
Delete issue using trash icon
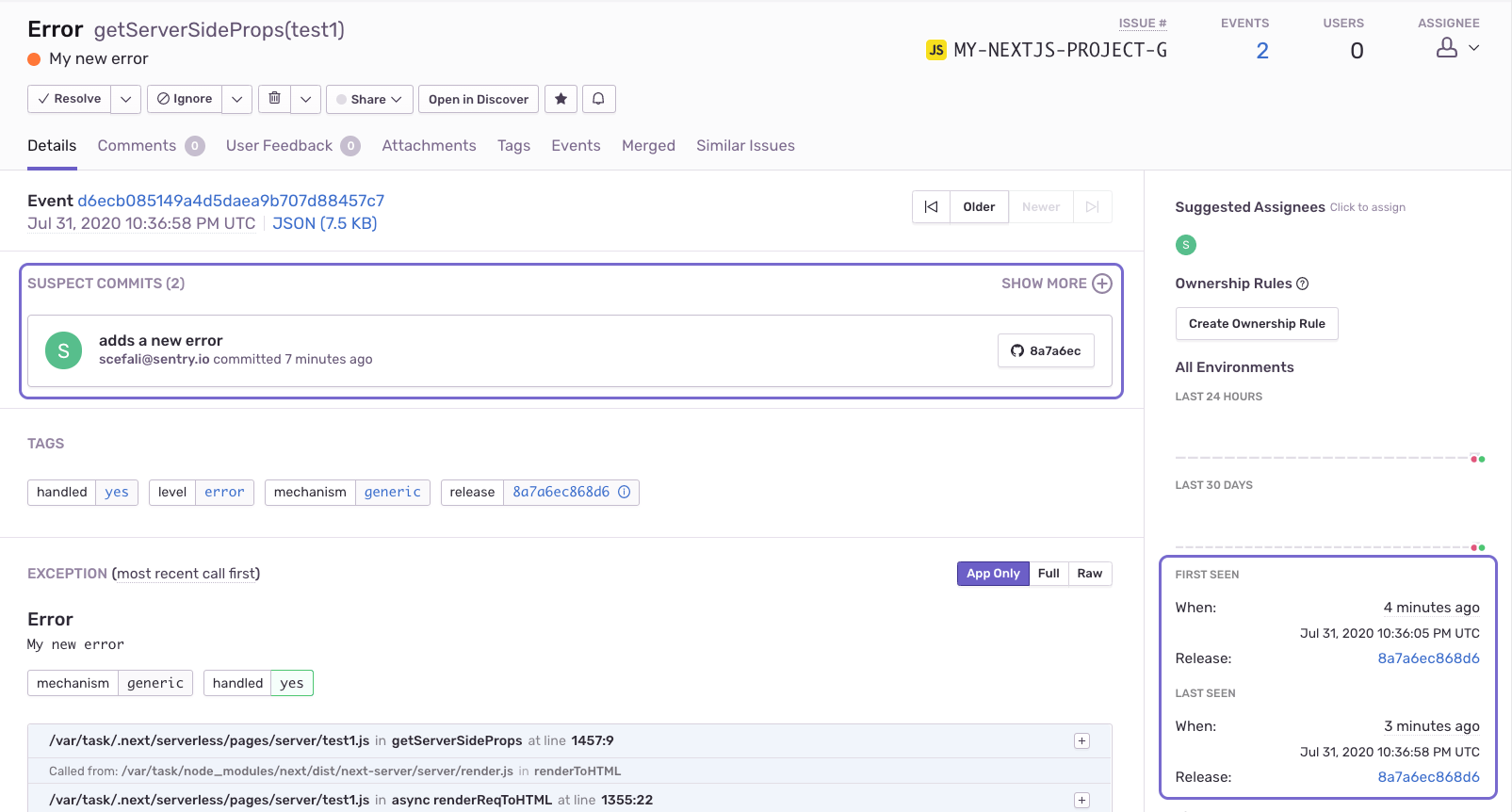click(274, 99)
